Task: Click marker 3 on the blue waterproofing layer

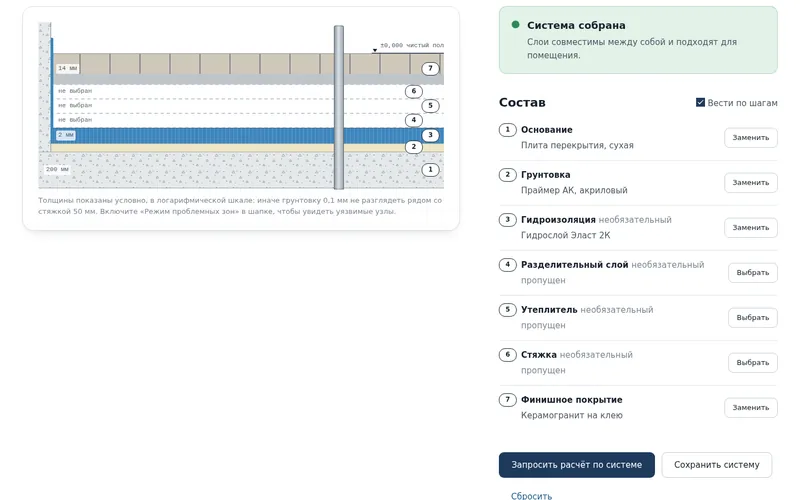Action: click(x=430, y=135)
